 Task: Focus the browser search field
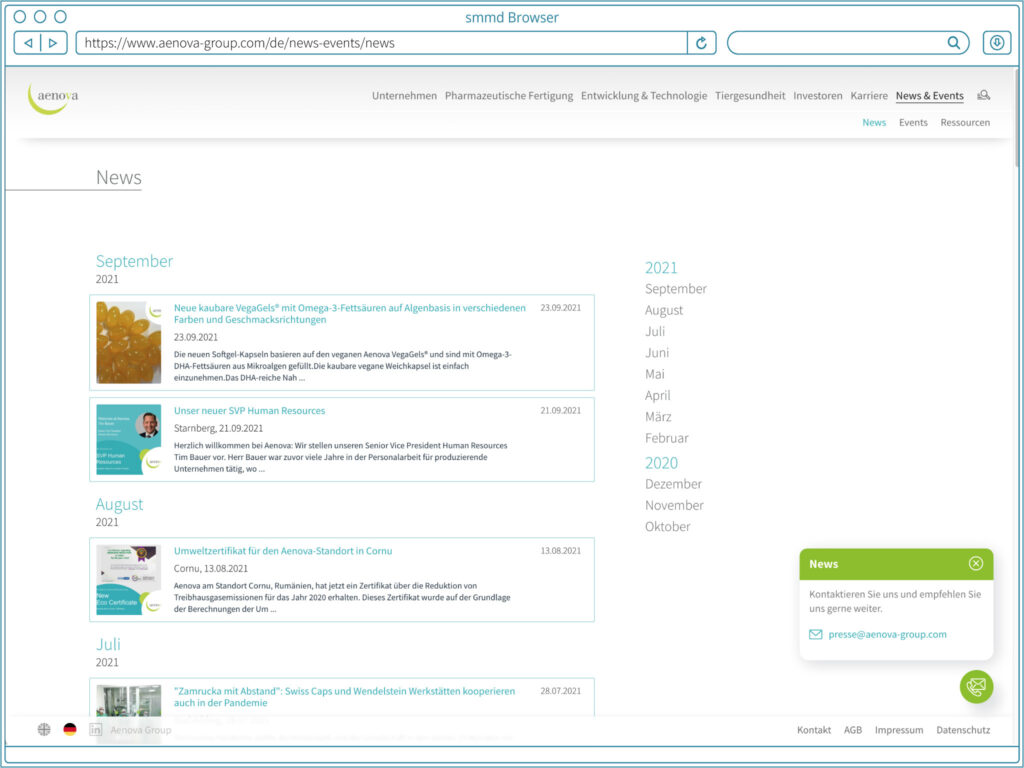coord(848,43)
